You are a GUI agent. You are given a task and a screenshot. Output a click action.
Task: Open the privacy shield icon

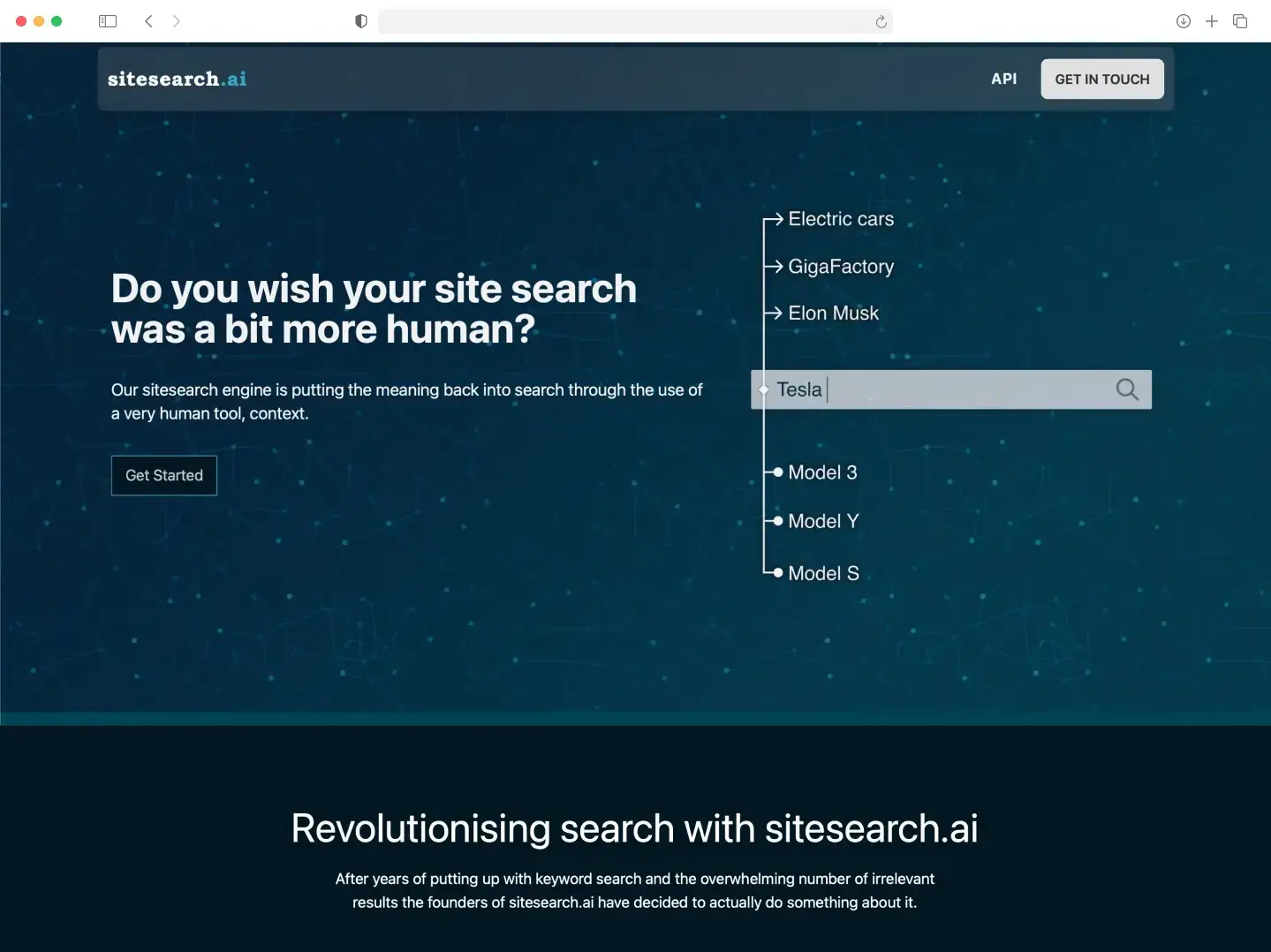click(x=360, y=21)
